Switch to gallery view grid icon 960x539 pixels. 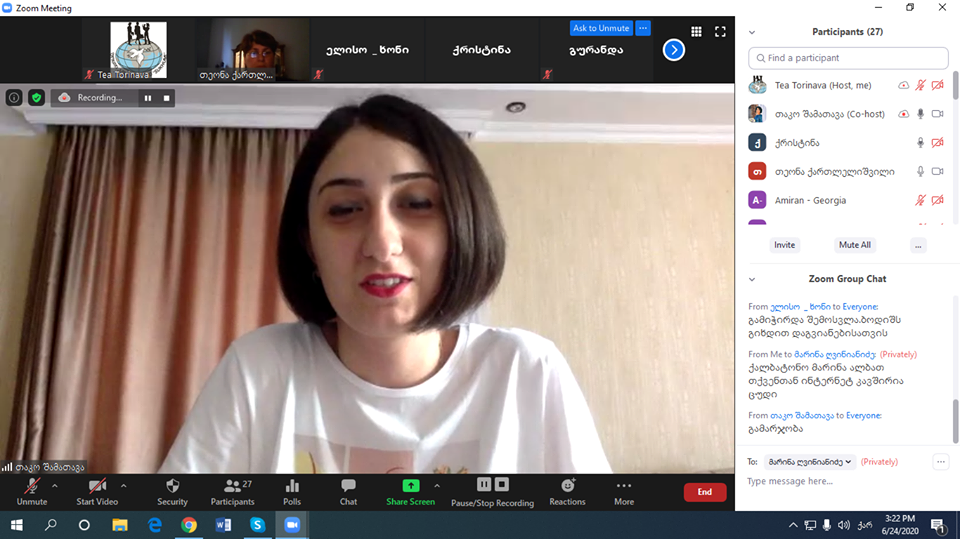(x=696, y=31)
